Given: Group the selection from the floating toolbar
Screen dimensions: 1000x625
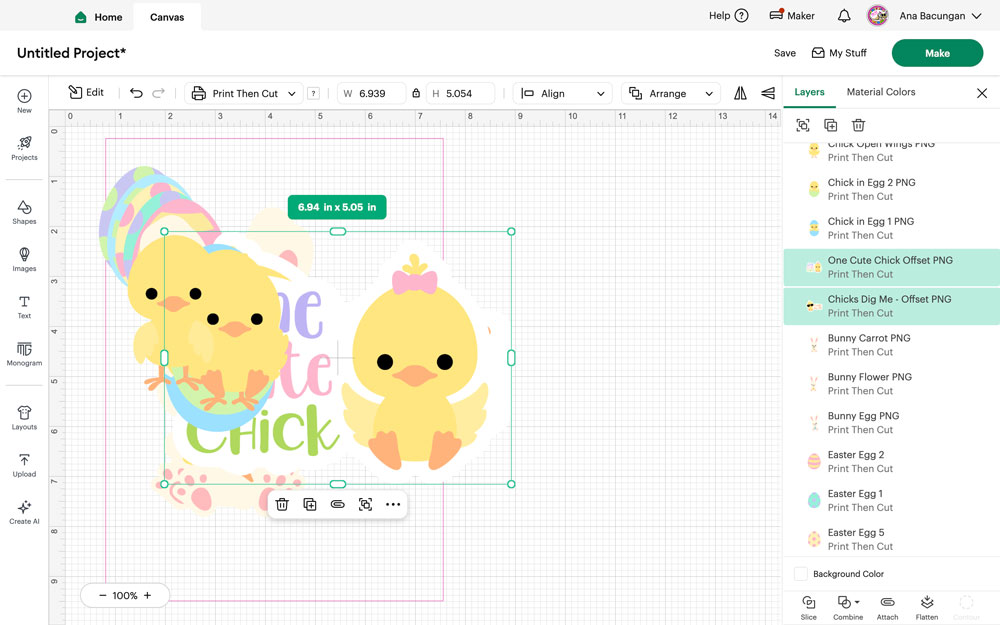Looking at the screenshot, I should tap(365, 504).
